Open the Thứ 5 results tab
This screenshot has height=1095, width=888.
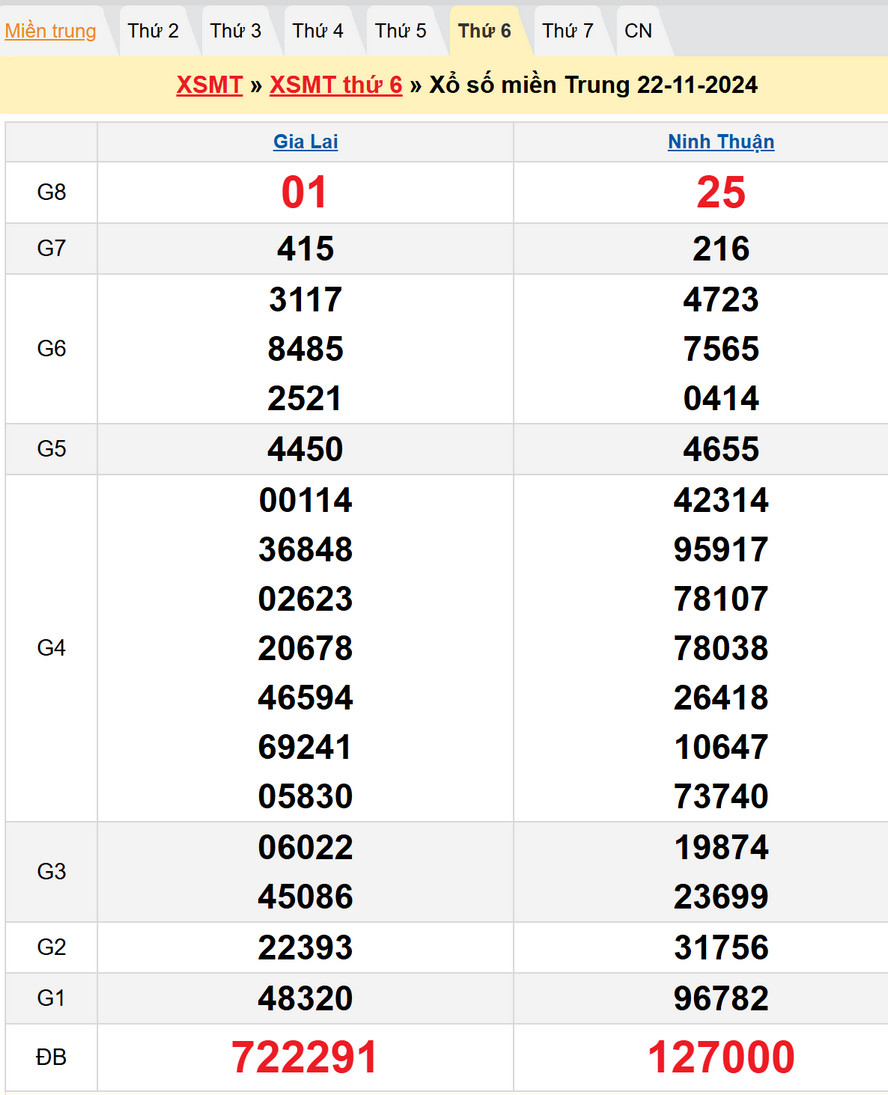[401, 31]
